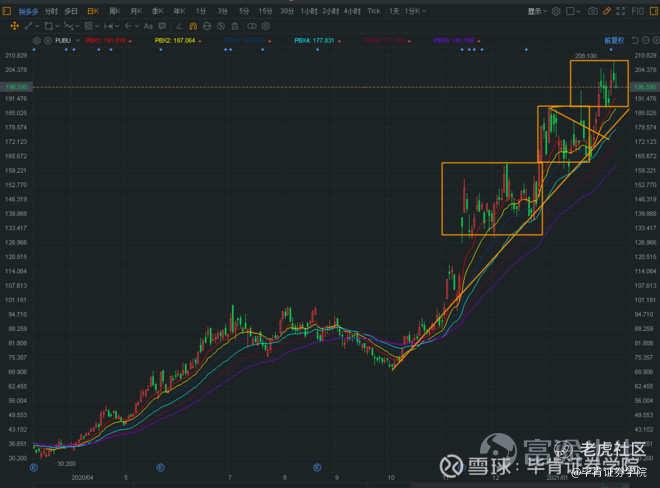
Task: Enter fullscreen chart mode
Action: [x=620, y=11]
